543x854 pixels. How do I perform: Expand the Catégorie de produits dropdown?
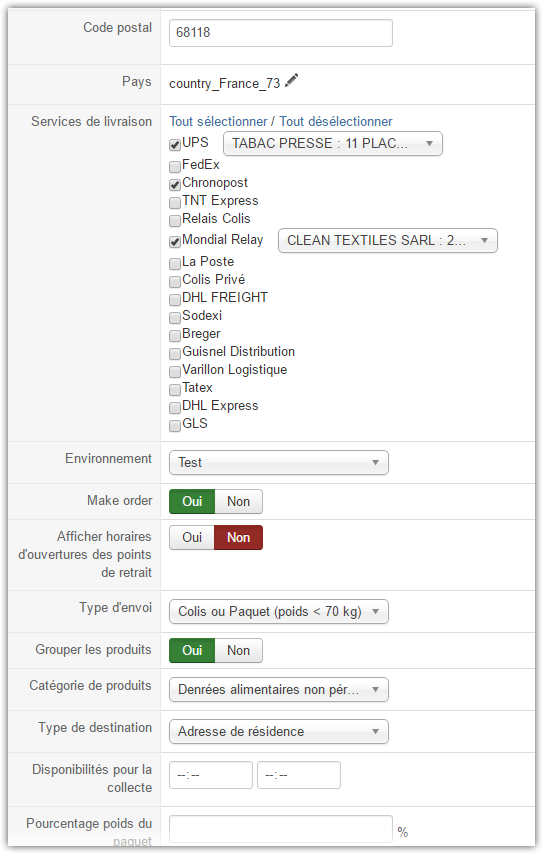pos(279,690)
